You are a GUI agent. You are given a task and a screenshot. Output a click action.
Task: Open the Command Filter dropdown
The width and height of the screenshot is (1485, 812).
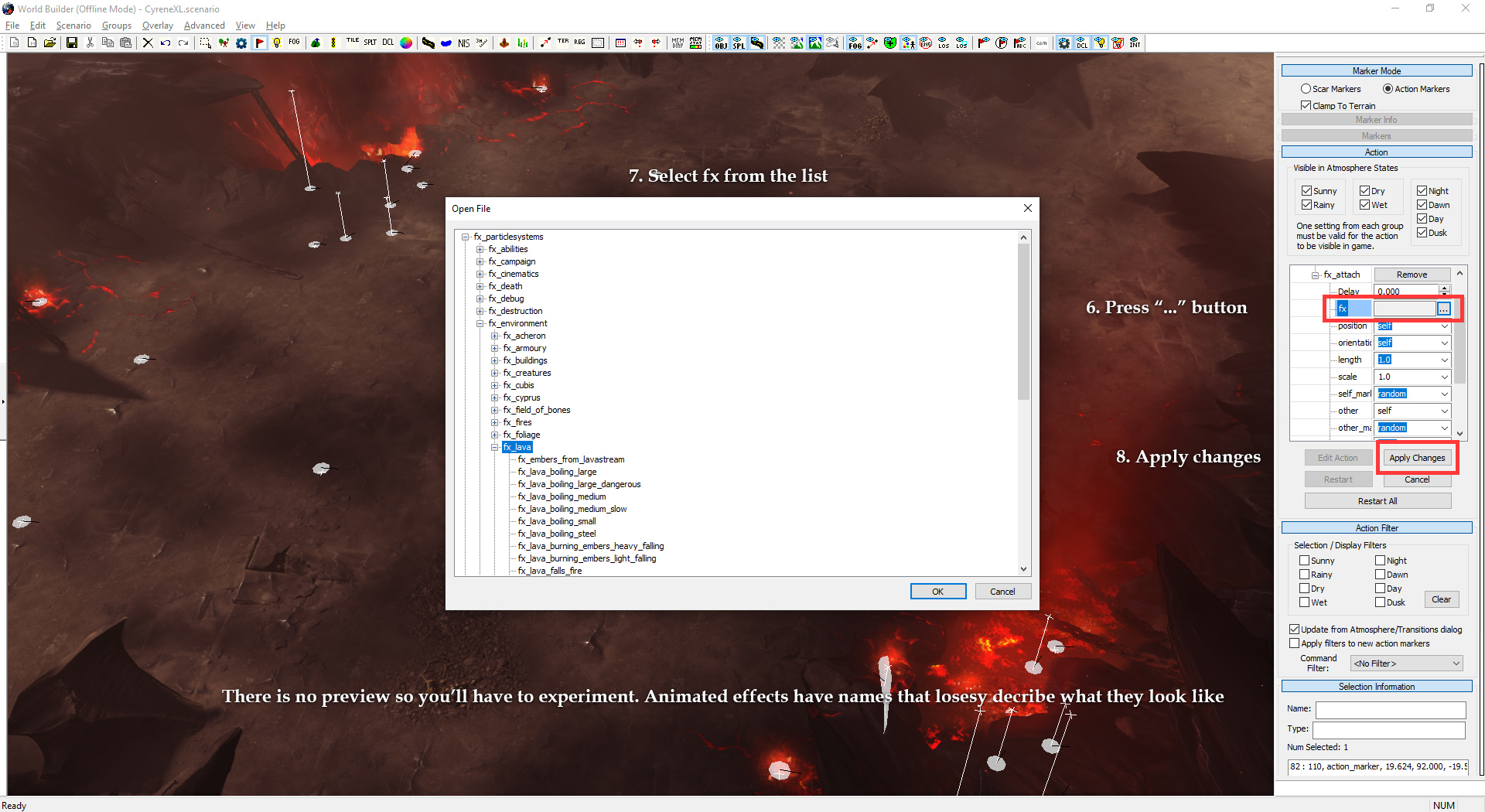coord(1407,664)
